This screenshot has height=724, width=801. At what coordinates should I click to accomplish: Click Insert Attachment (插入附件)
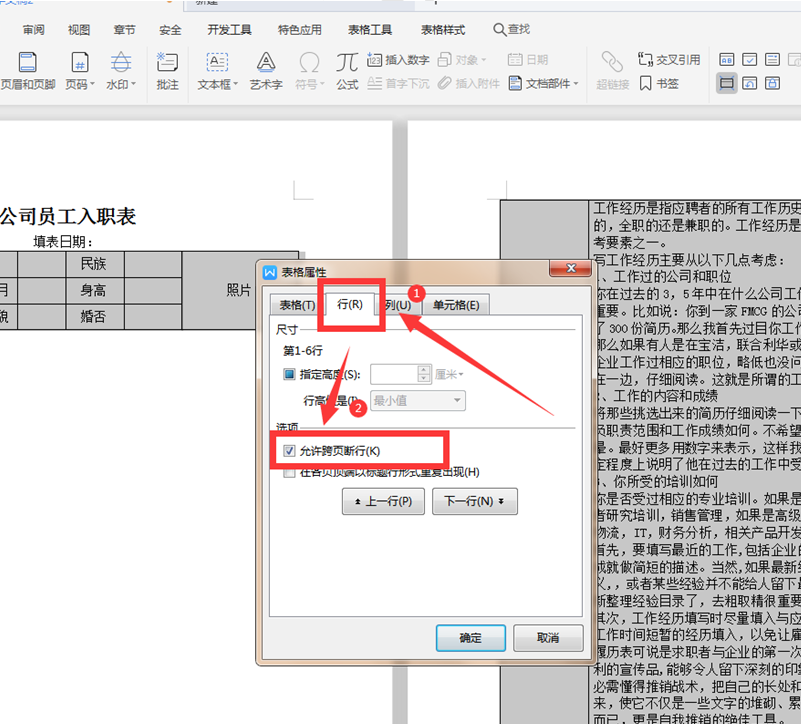(468, 83)
